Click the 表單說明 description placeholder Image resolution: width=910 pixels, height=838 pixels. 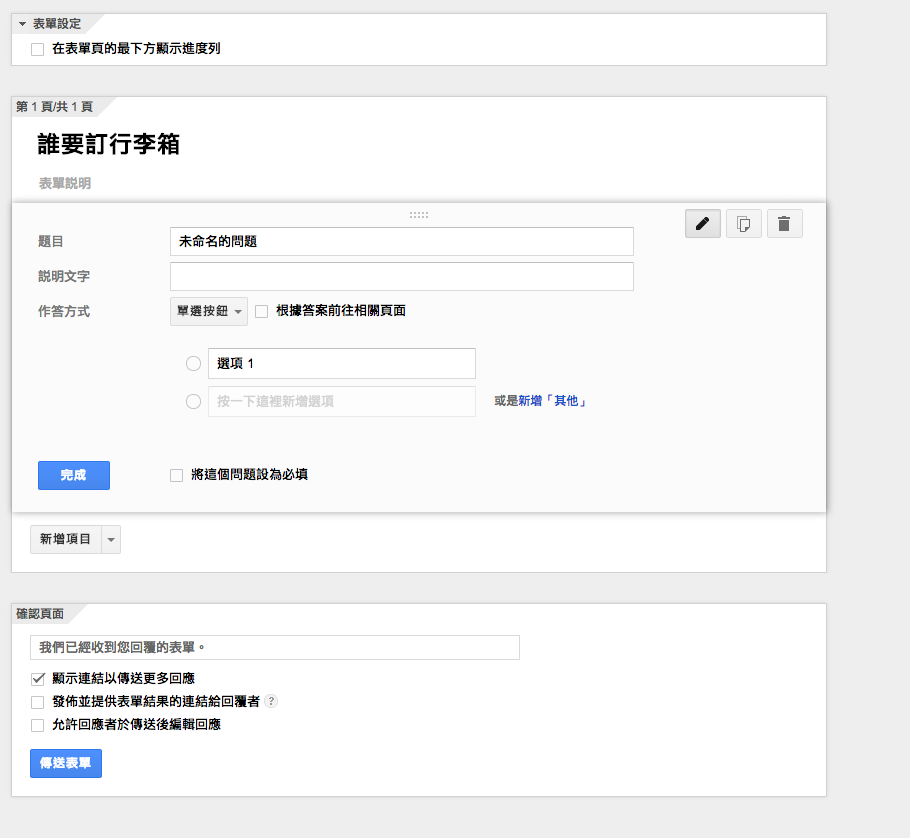pyautogui.click(x=64, y=183)
